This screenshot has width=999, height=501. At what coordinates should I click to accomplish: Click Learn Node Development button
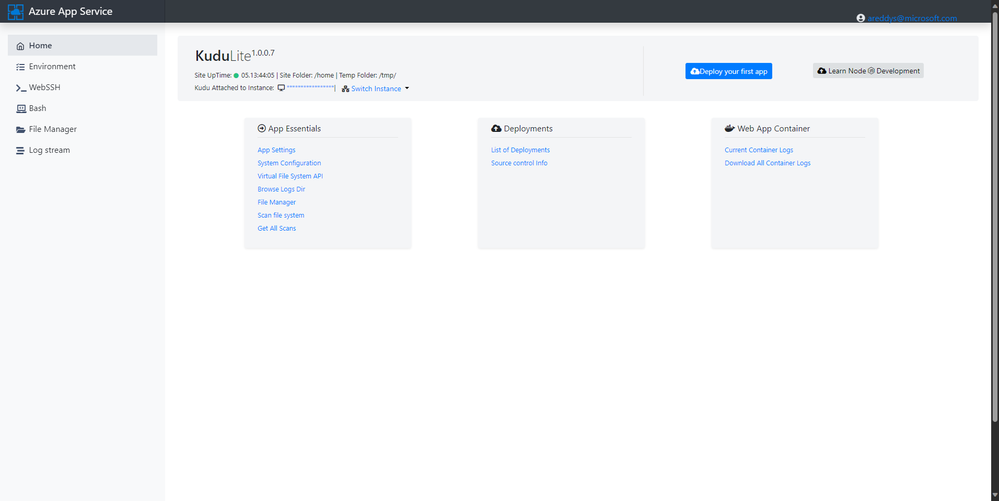point(868,71)
